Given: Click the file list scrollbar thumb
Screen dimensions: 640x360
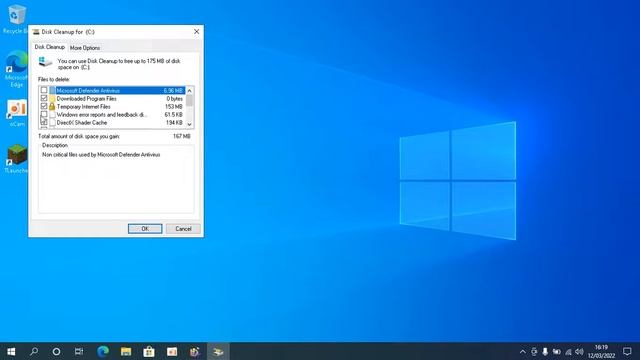Looking at the screenshot, I should coord(189,100).
